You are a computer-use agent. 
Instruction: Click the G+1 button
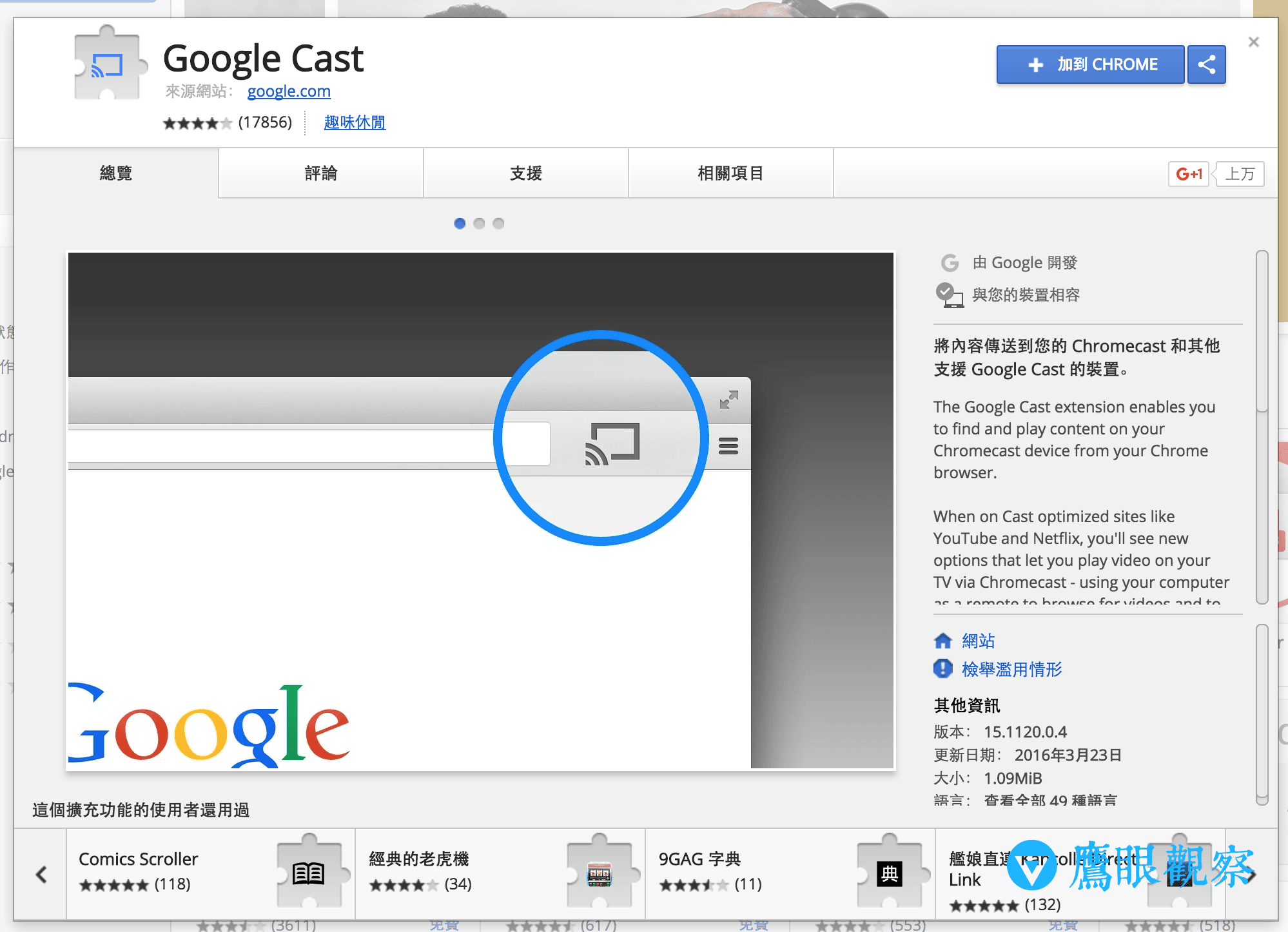click(1189, 173)
